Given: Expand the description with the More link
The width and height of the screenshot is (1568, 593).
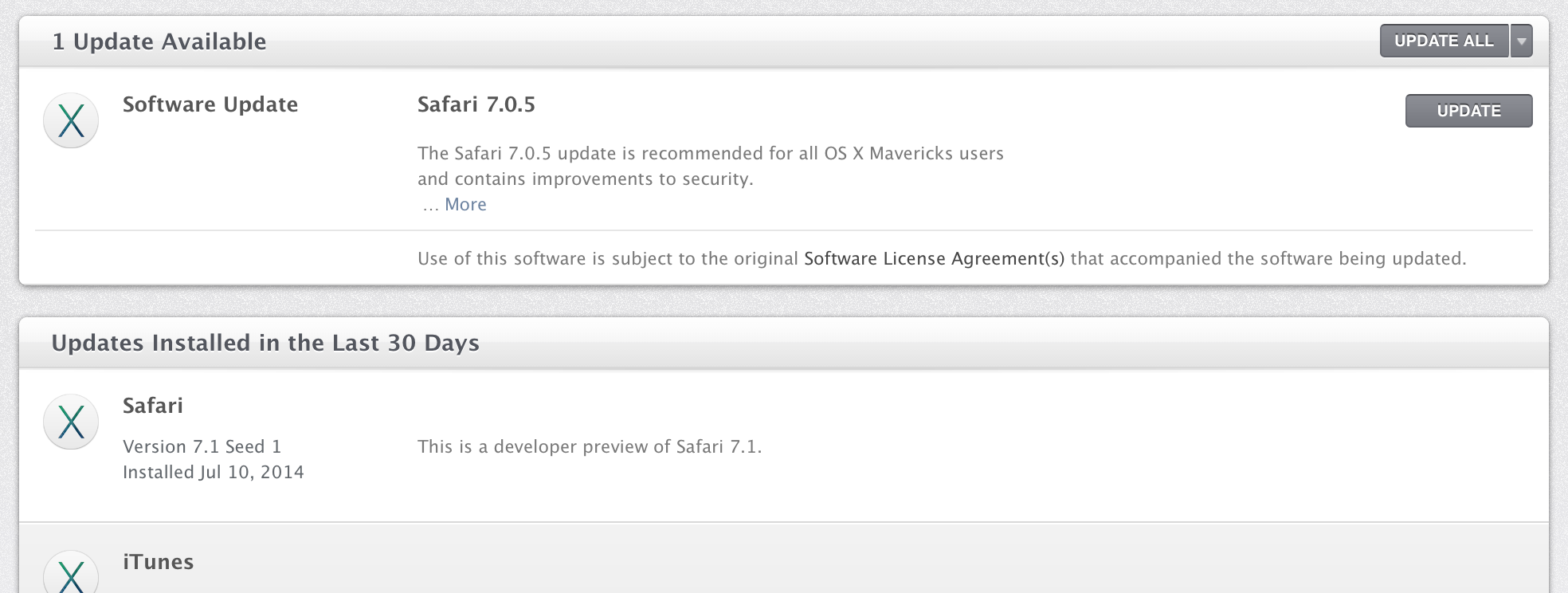Looking at the screenshot, I should [465, 204].
